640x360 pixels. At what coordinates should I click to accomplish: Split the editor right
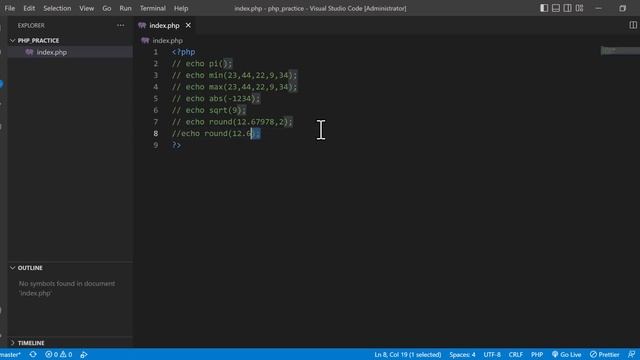pos(633,25)
